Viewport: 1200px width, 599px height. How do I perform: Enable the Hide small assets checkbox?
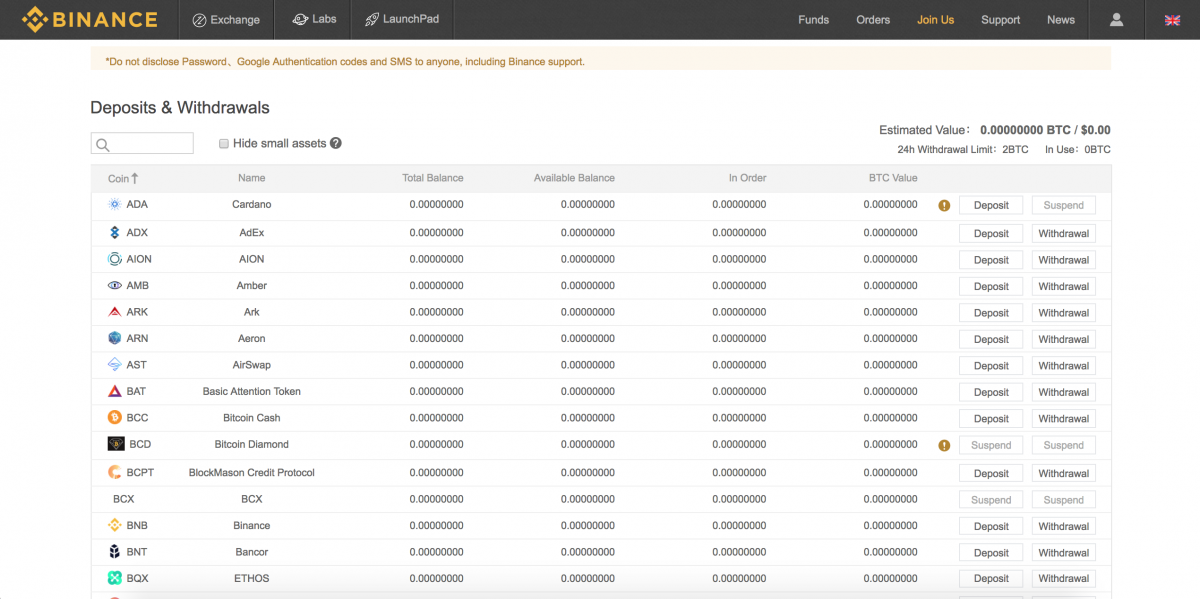(x=224, y=143)
